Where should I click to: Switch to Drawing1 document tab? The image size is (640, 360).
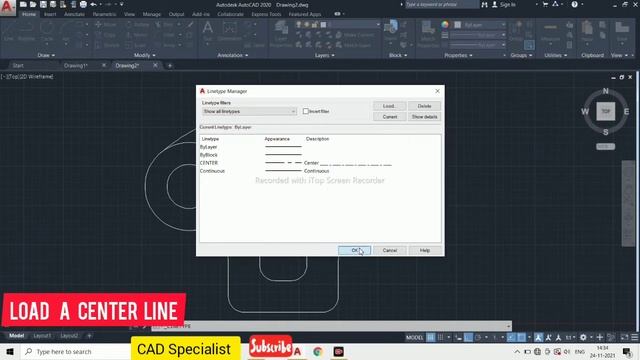(x=76, y=65)
